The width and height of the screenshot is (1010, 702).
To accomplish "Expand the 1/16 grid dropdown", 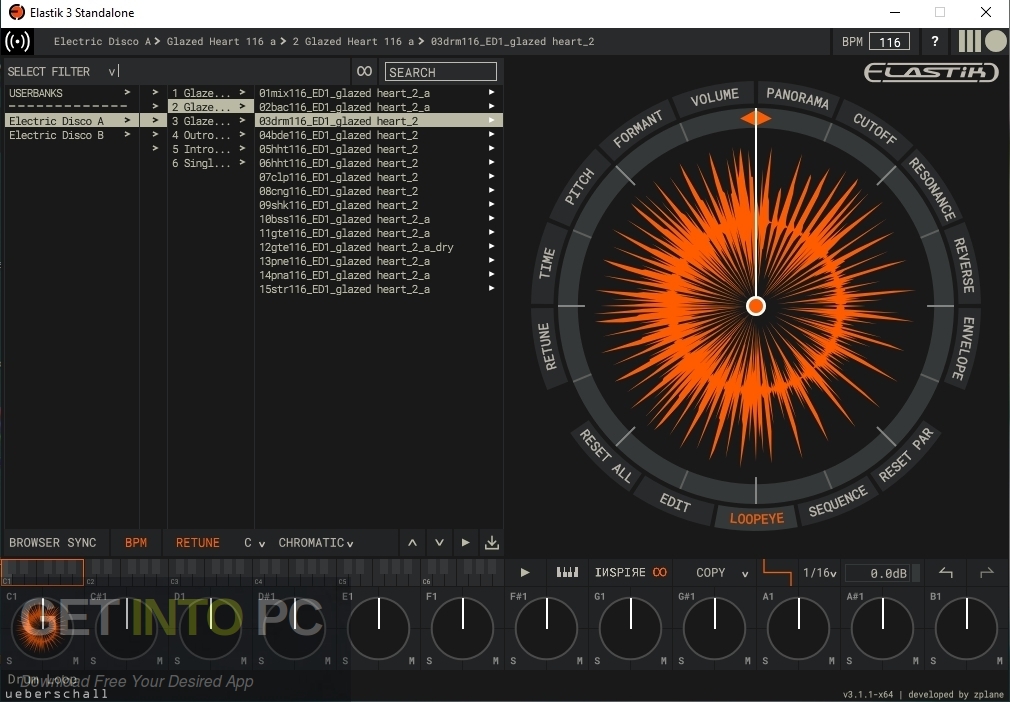I will point(819,573).
